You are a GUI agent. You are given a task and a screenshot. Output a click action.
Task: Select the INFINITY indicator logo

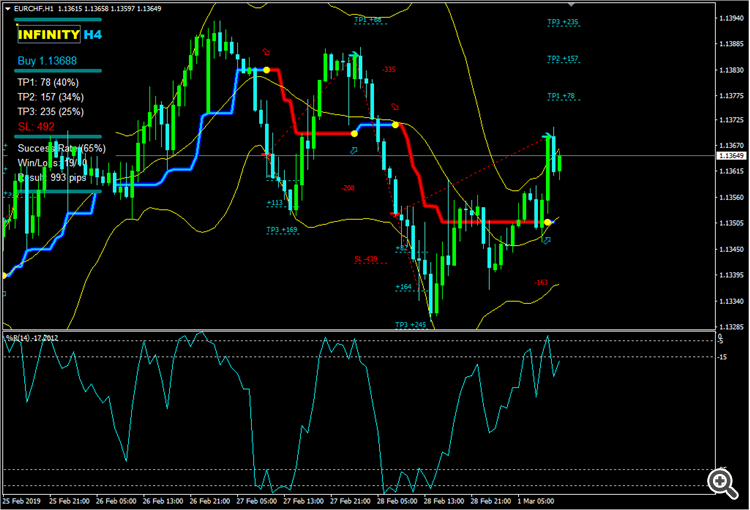pyautogui.click(x=49, y=34)
